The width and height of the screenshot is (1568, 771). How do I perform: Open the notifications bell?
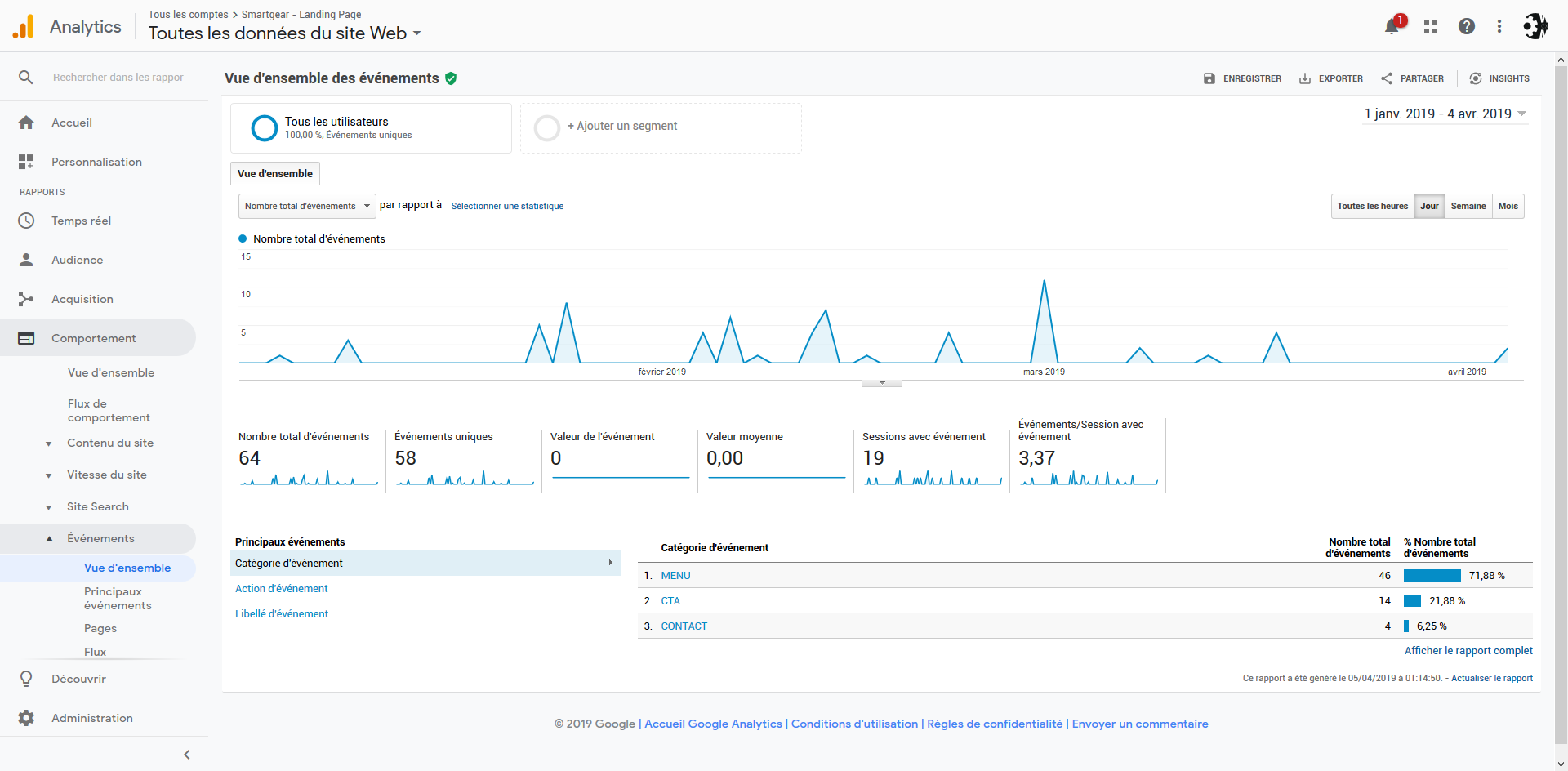pos(1392,27)
